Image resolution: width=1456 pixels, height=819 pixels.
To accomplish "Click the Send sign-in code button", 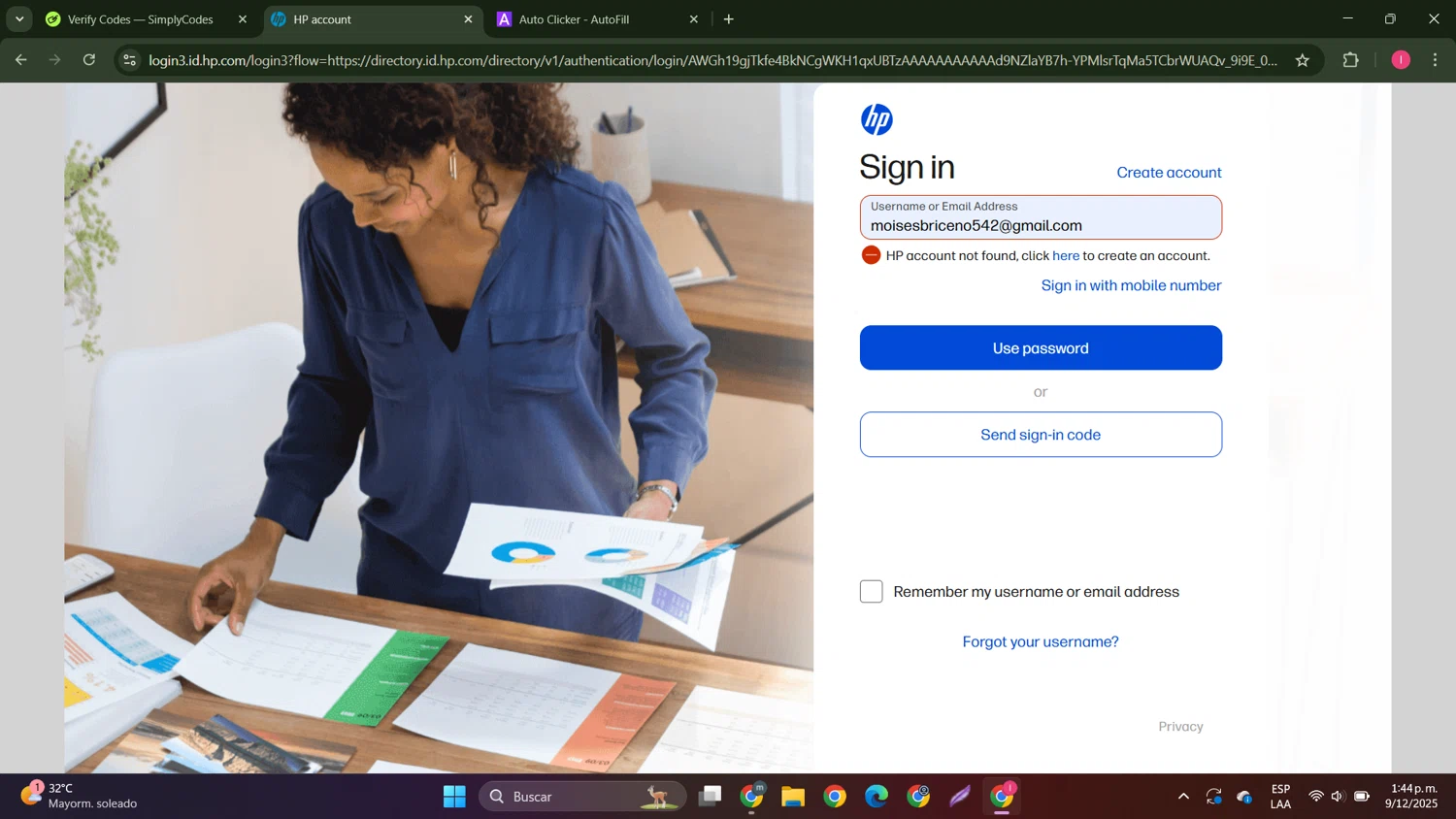I will point(1041,435).
